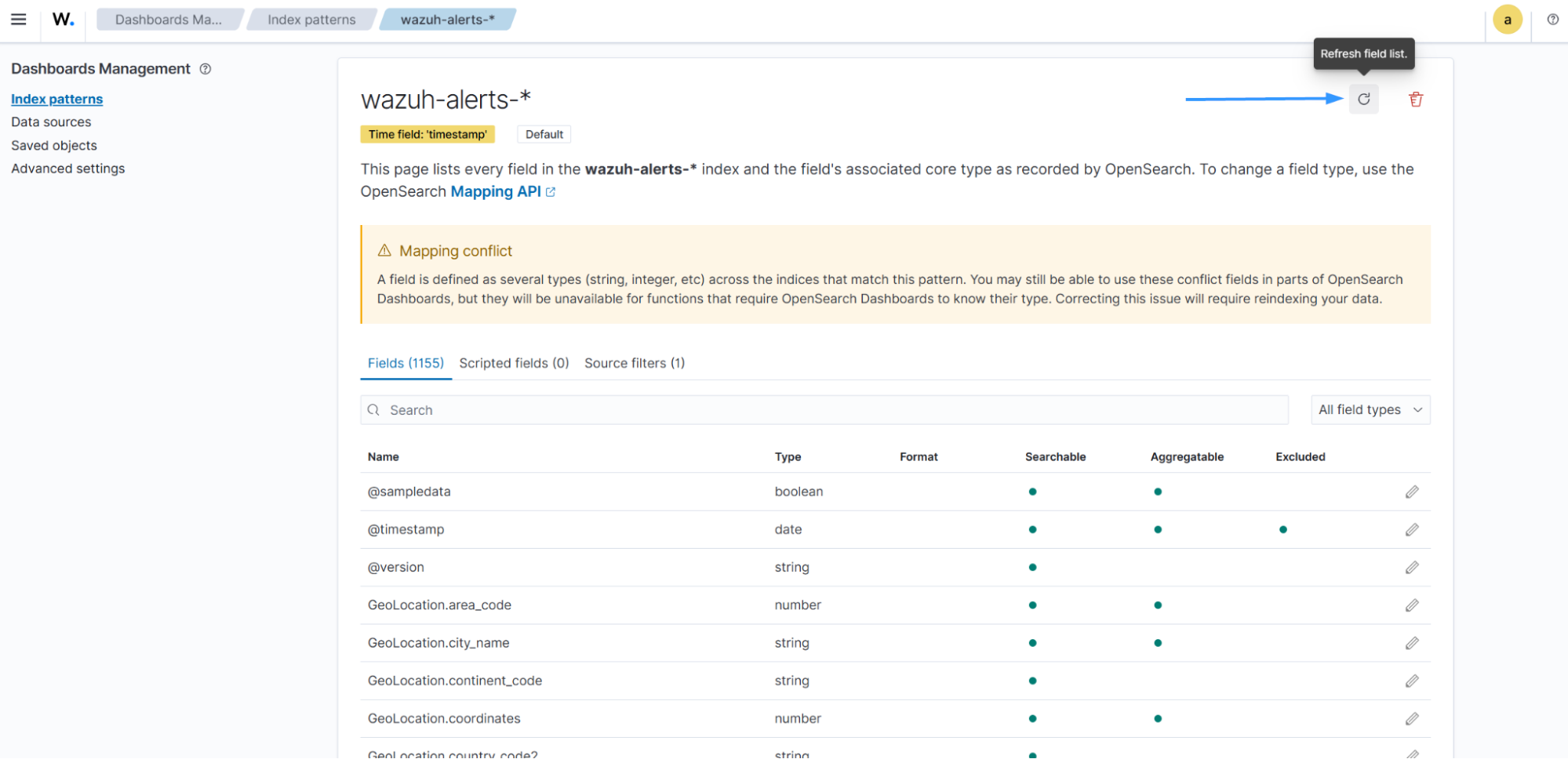Sort by the Type column header
The height and width of the screenshot is (759, 1568).
788,457
